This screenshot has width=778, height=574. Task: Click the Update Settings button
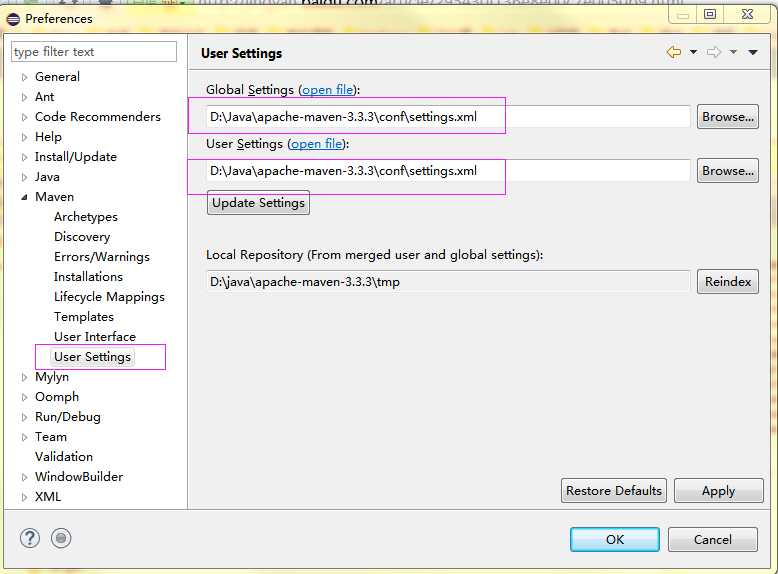pyautogui.click(x=259, y=202)
